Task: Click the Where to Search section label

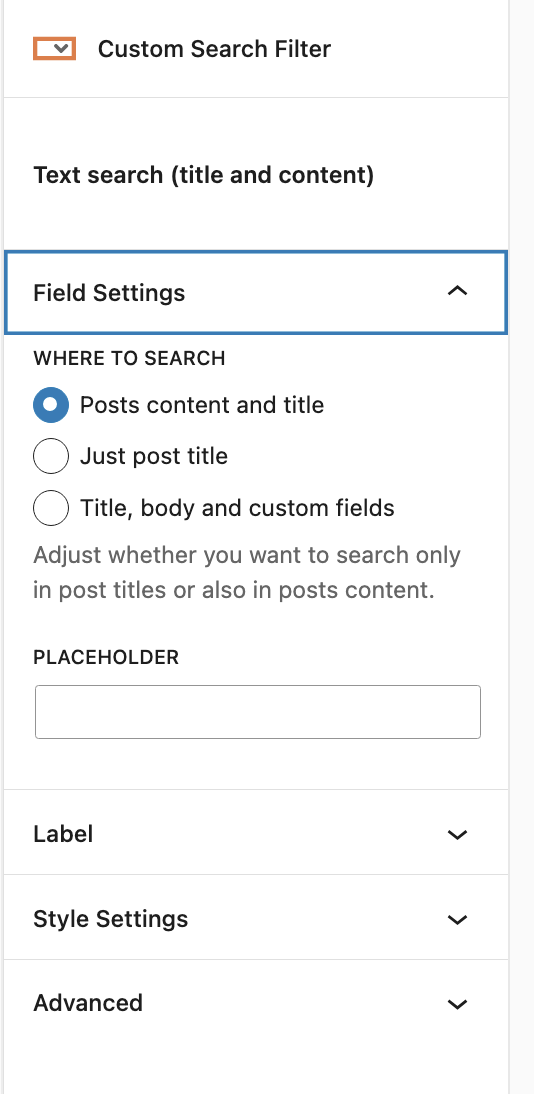Action: pyautogui.click(x=129, y=359)
